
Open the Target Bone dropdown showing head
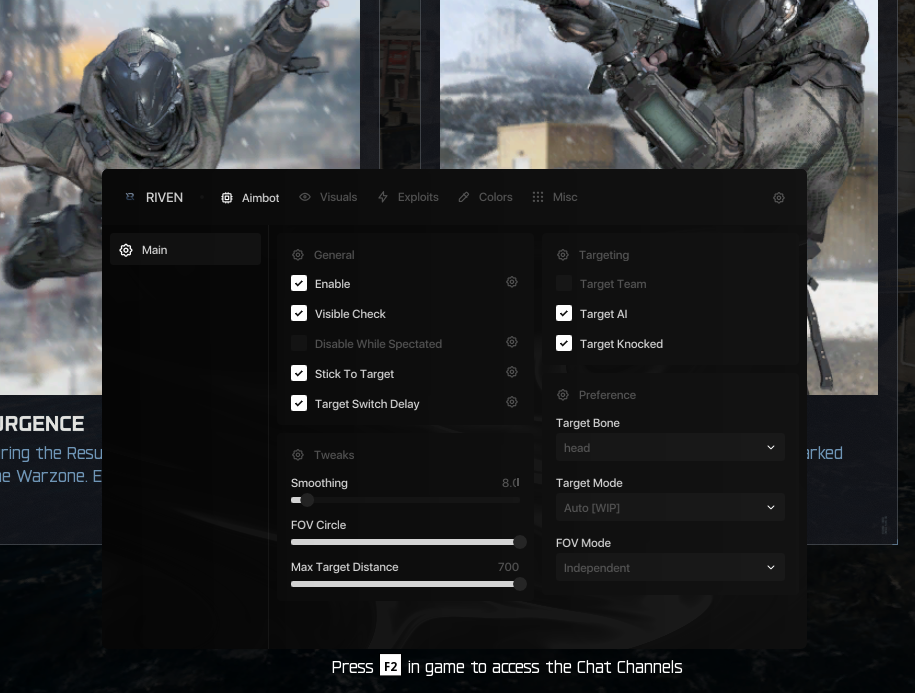pyautogui.click(x=670, y=447)
